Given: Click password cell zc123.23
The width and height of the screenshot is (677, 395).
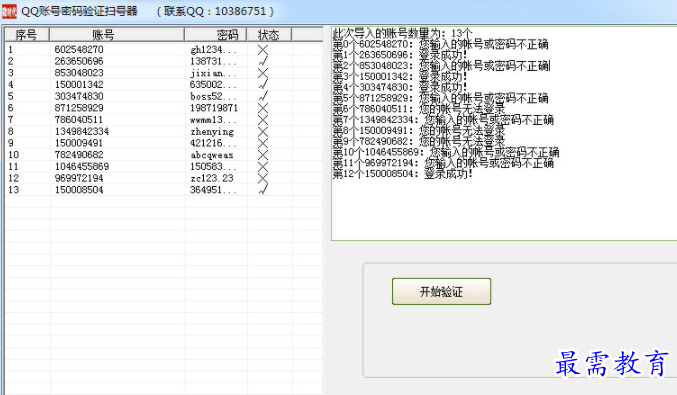Looking at the screenshot, I should (x=212, y=178).
